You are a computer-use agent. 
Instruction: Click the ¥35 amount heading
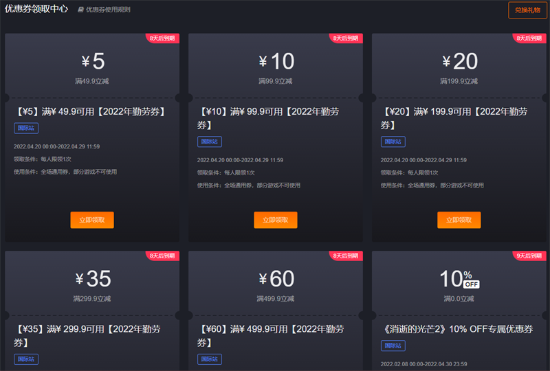(93, 279)
